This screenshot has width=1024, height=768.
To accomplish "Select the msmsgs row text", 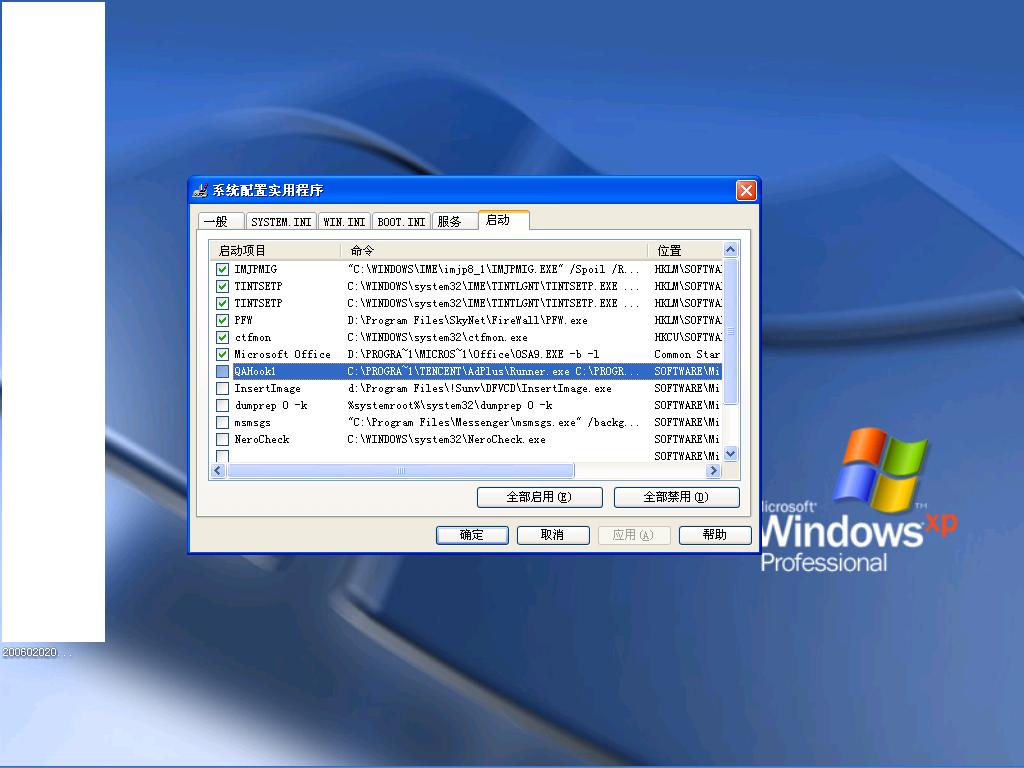I will (x=252, y=422).
